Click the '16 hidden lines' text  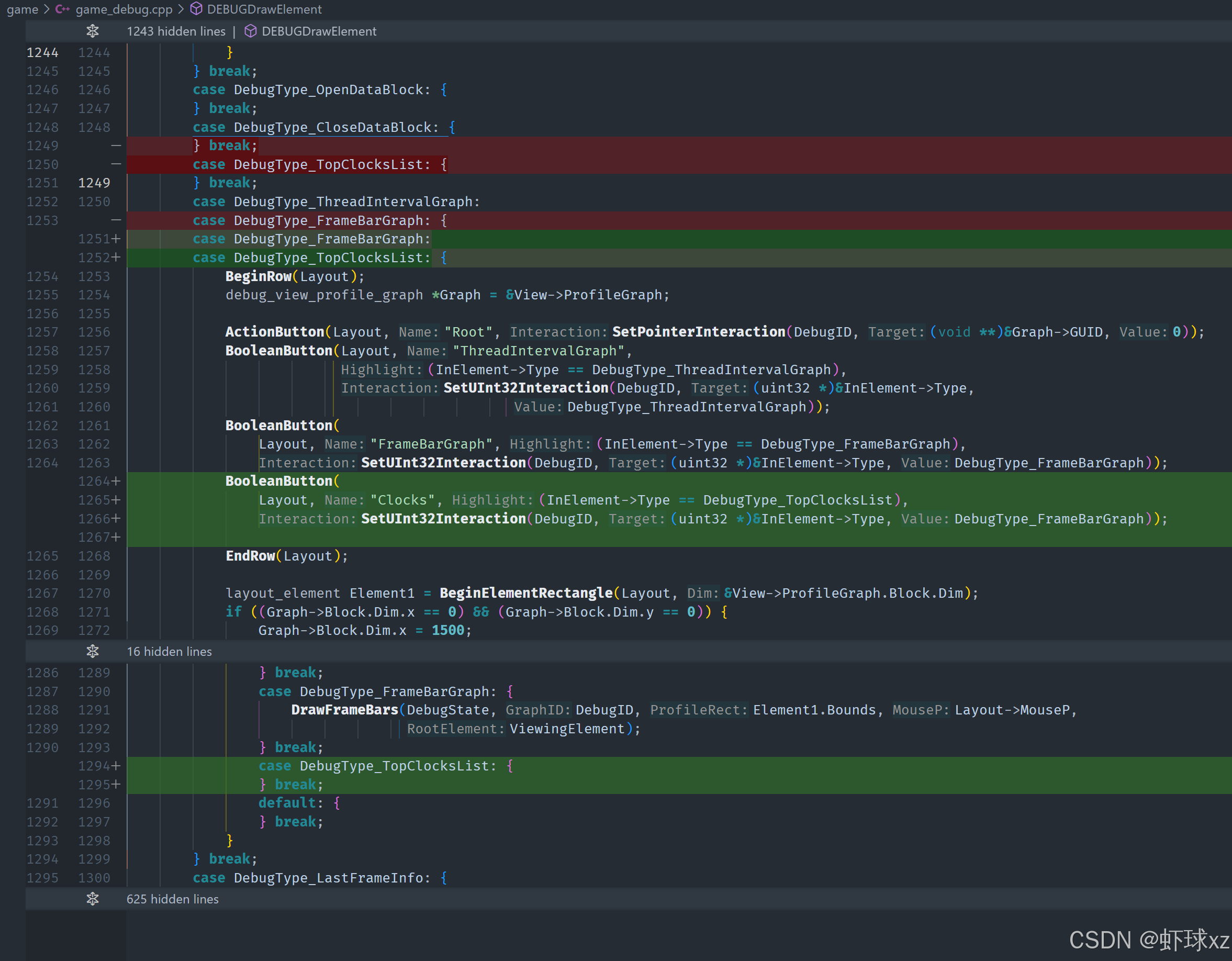[169, 651]
